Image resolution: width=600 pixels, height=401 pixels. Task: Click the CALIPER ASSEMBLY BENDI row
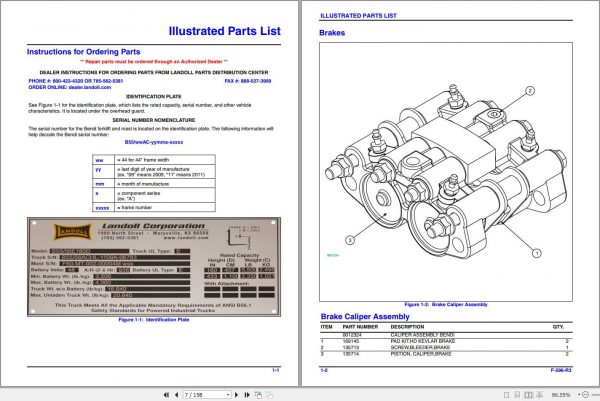(x=446, y=335)
